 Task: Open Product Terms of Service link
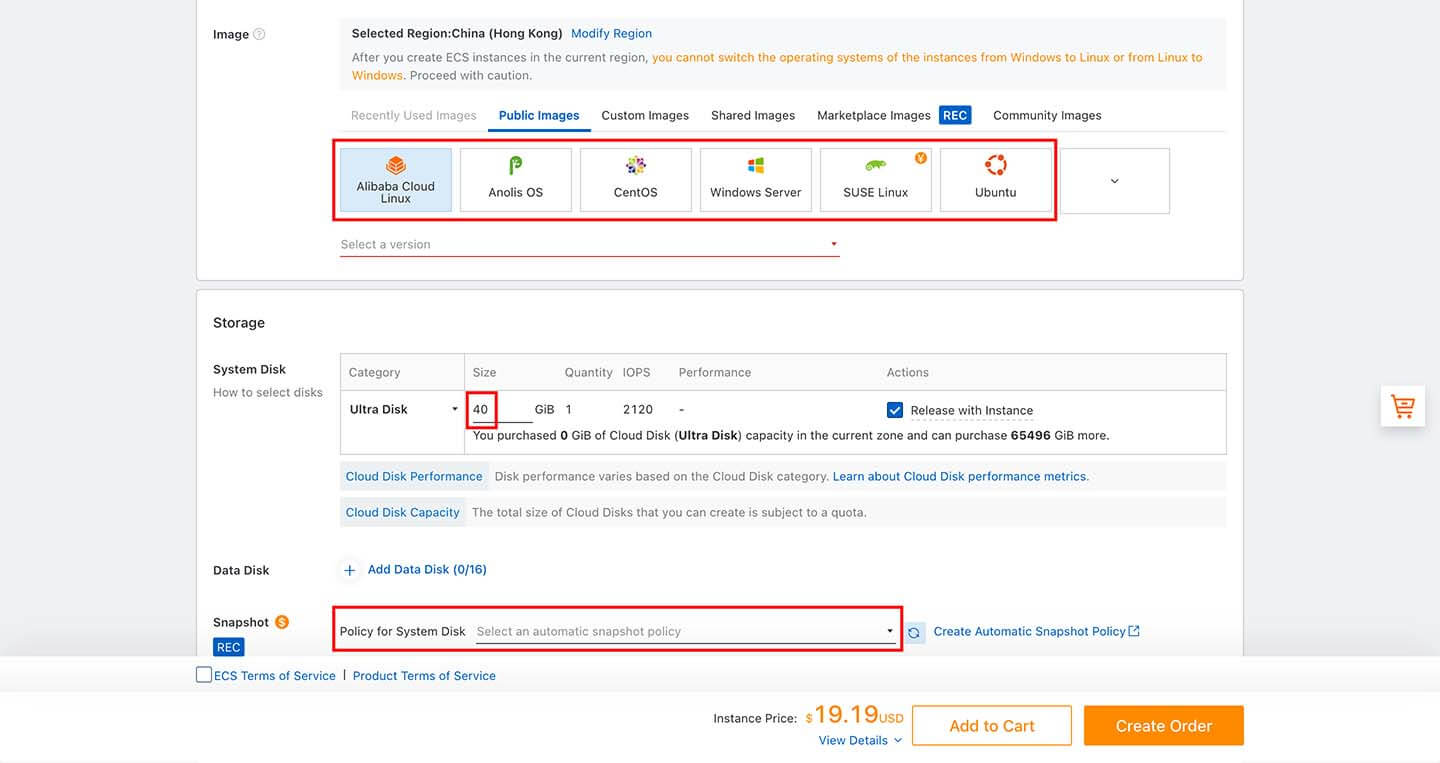click(x=424, y=676)
